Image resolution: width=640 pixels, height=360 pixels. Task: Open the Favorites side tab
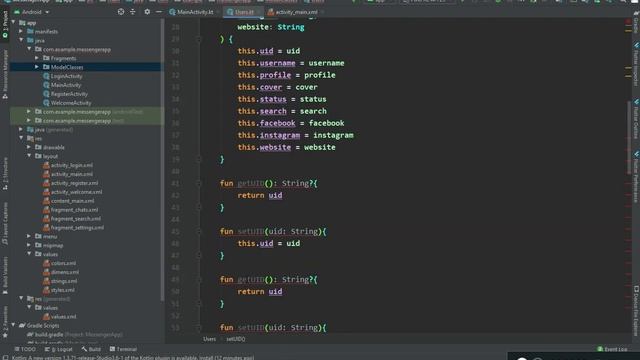tap(5, 322)
